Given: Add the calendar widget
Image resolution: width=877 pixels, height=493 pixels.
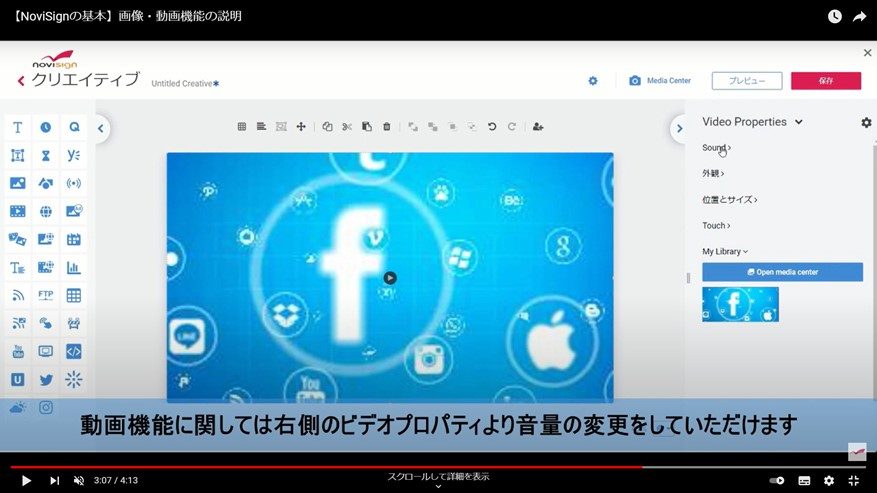Looking at the screenshot, I should tap(74, 240).
